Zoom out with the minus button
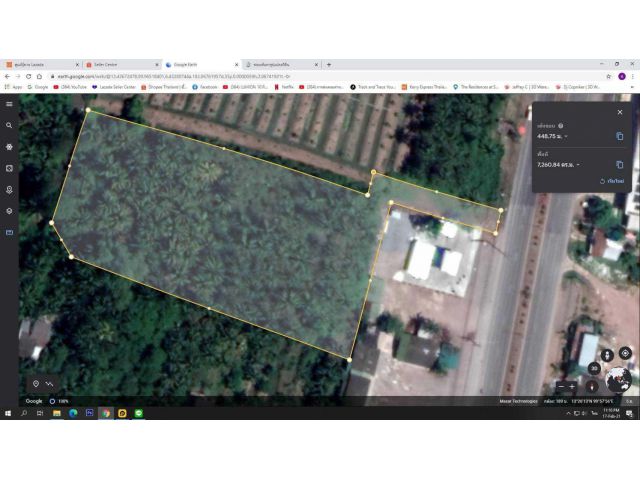The height and width of the screenshot is (480, 640). [561, 386]
